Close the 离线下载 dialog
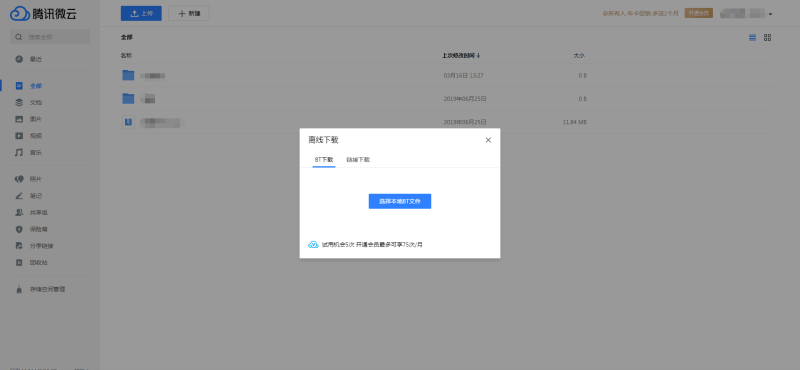This screenshot has height=370, width=800. point(488,140)
